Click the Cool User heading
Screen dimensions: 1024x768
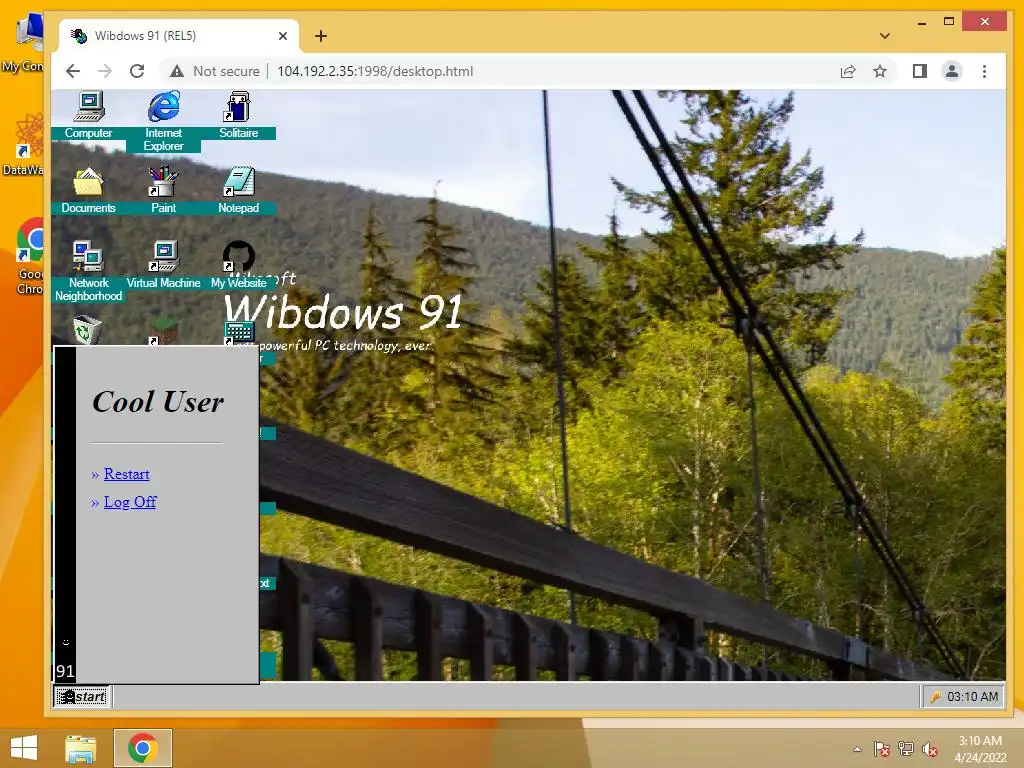point(158,402)
